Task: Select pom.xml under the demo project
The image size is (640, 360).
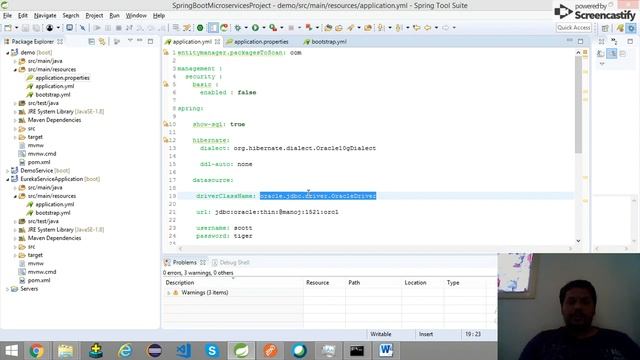Action: (x=39, y=162)
